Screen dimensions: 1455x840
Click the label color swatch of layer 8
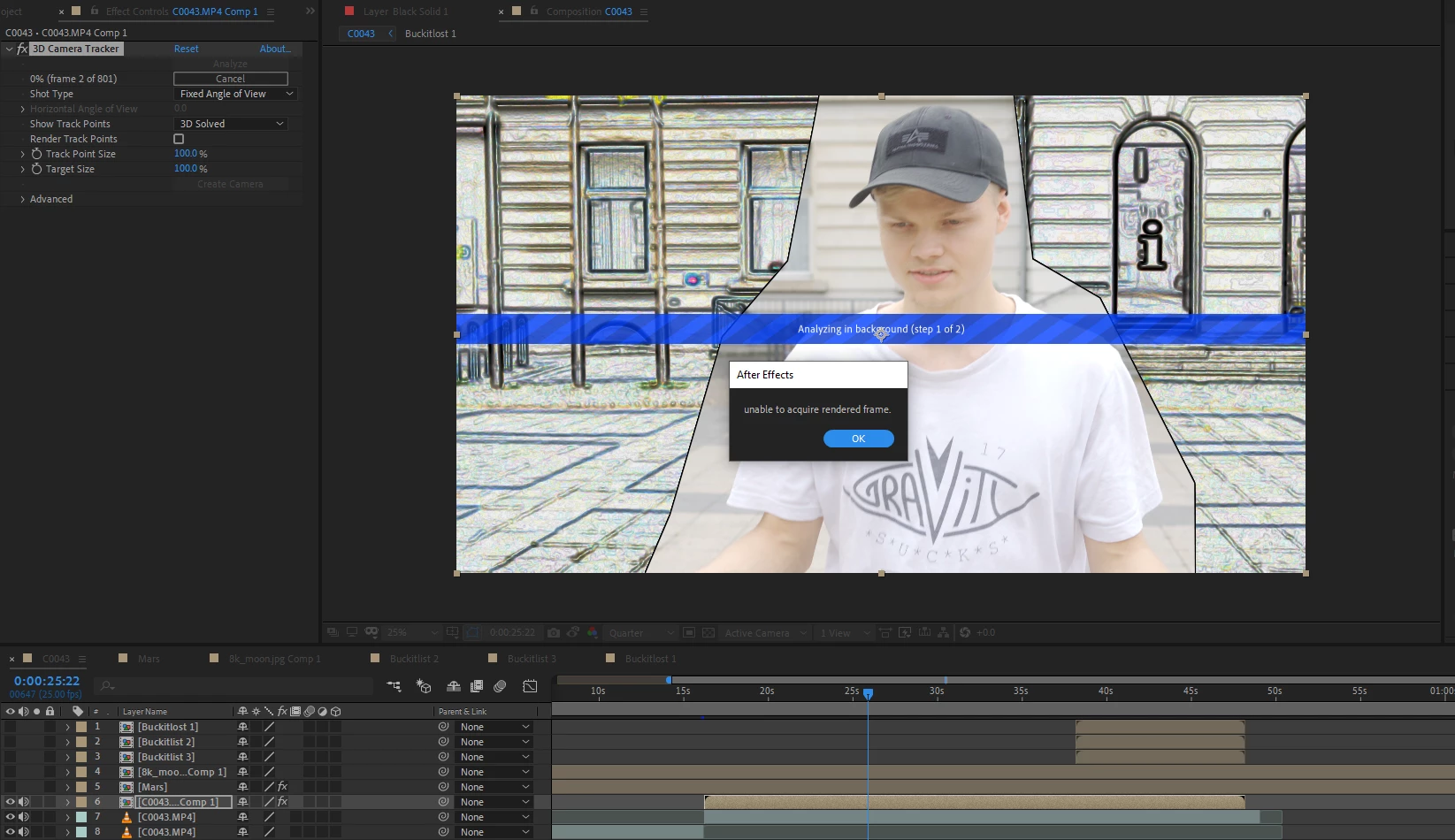(81, 832)
